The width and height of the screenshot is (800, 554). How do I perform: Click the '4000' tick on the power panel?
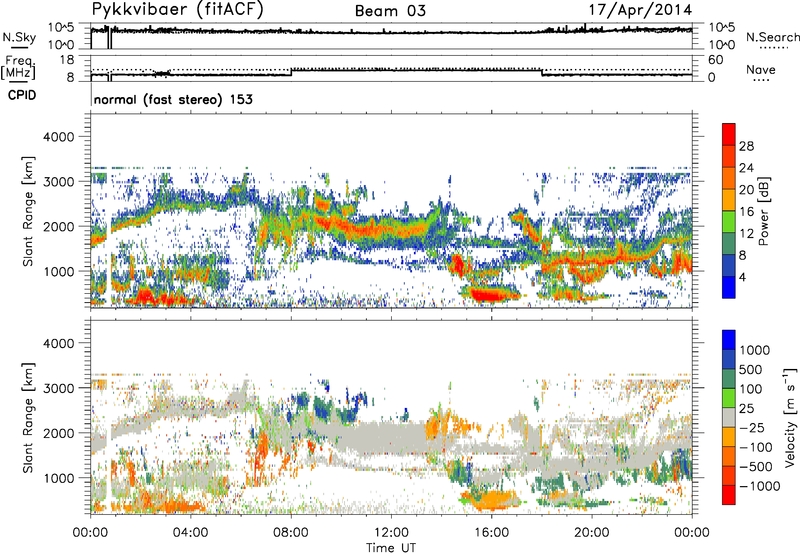click(58, 137)
